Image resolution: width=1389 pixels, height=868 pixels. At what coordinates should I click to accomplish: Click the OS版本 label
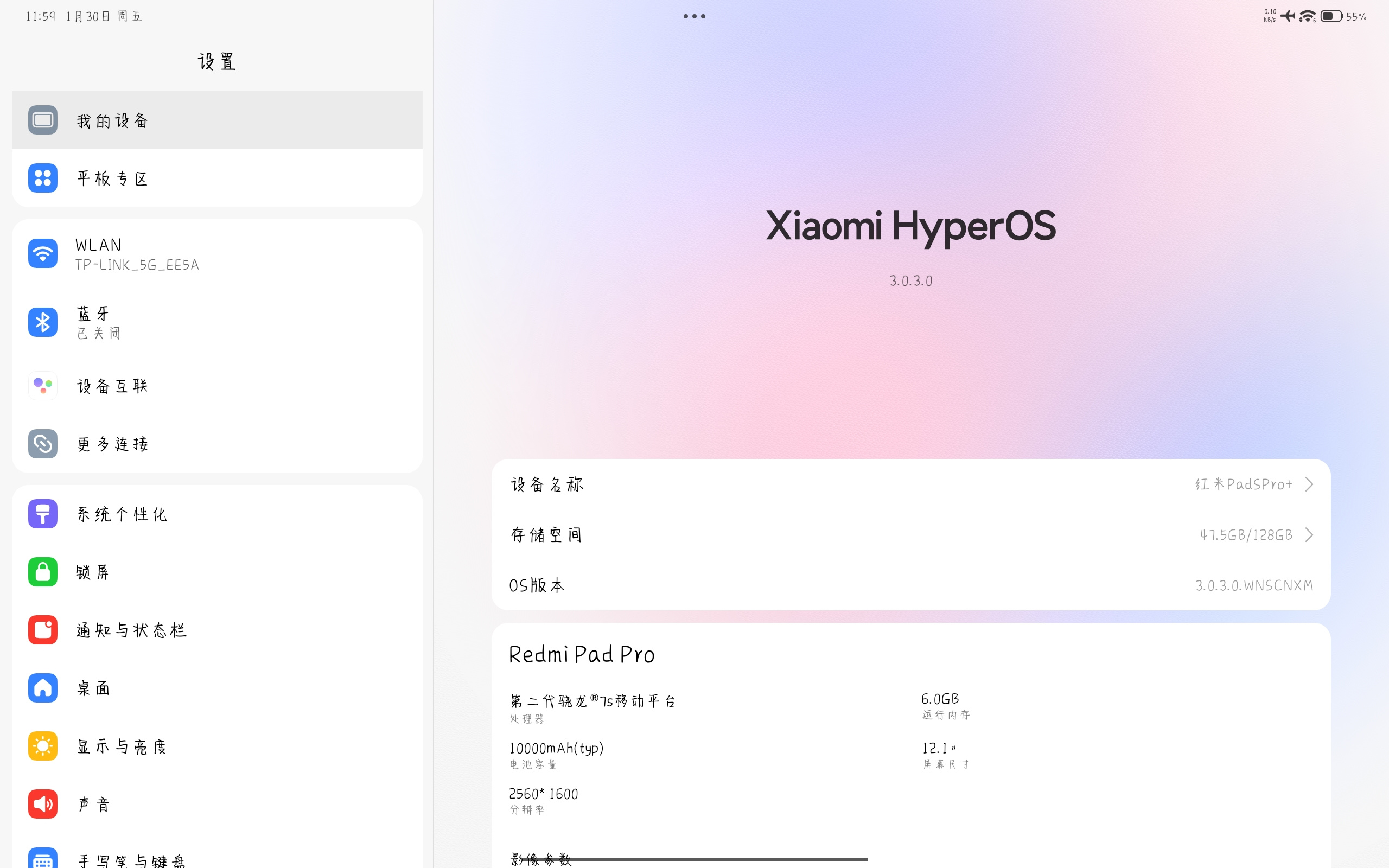537,585
